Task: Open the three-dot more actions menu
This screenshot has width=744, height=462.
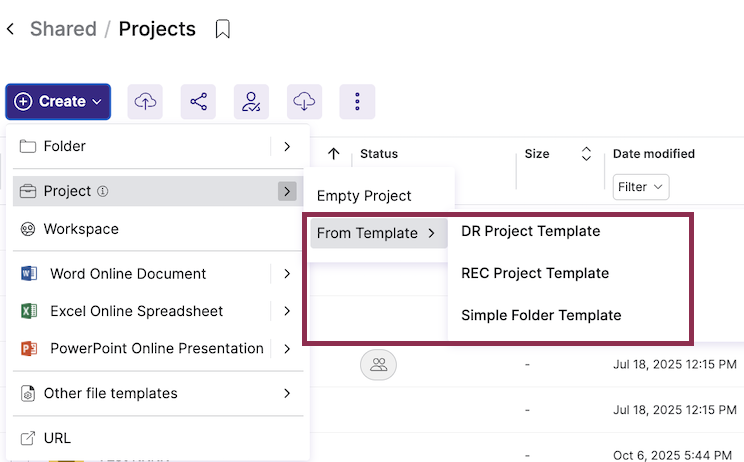Action: point(357,102)
